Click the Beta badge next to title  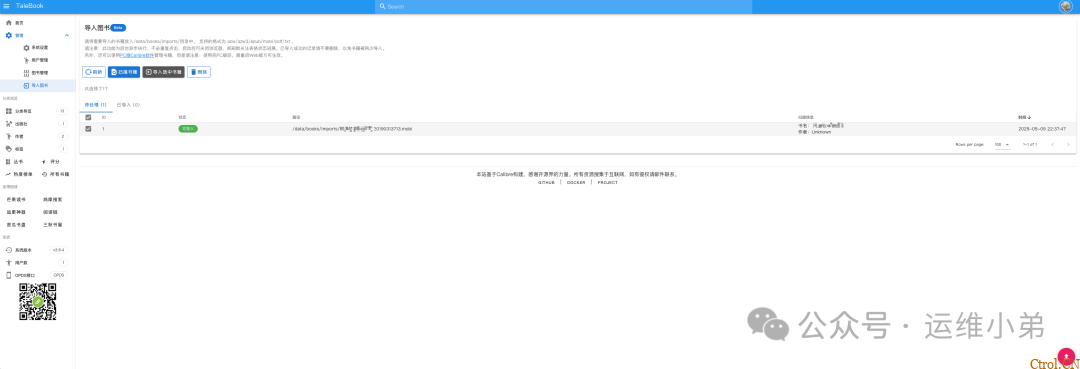[x=118, y=28]
